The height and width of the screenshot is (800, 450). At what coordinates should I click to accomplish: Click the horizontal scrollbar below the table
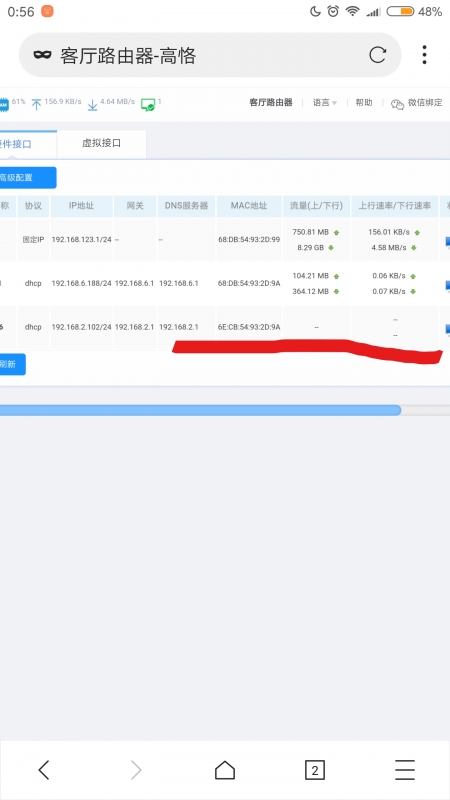(200, 410)
